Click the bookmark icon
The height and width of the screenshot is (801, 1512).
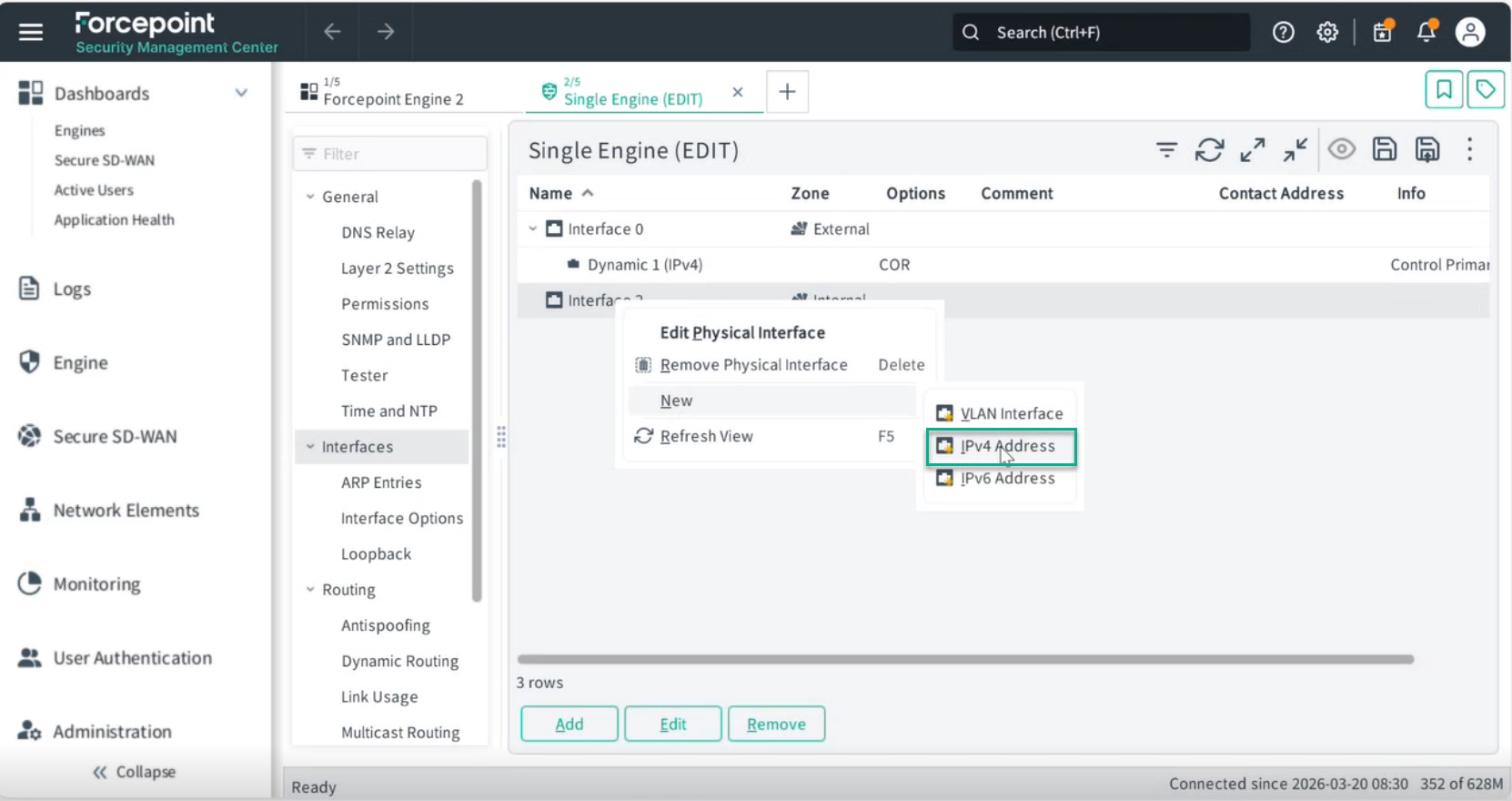pos(1444,89)
